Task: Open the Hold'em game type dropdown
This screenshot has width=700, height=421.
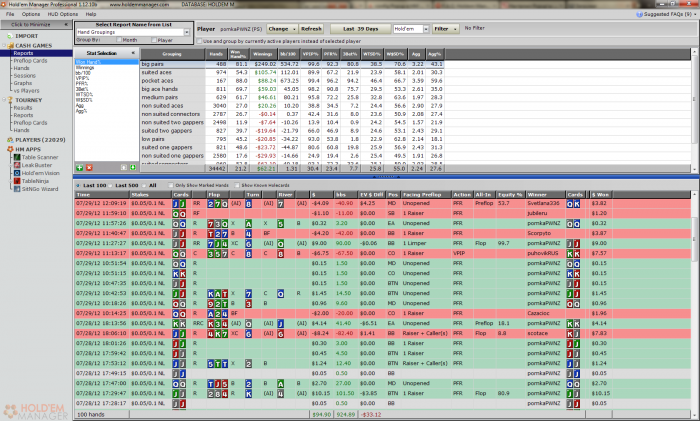Action: (x=426, y=29)
